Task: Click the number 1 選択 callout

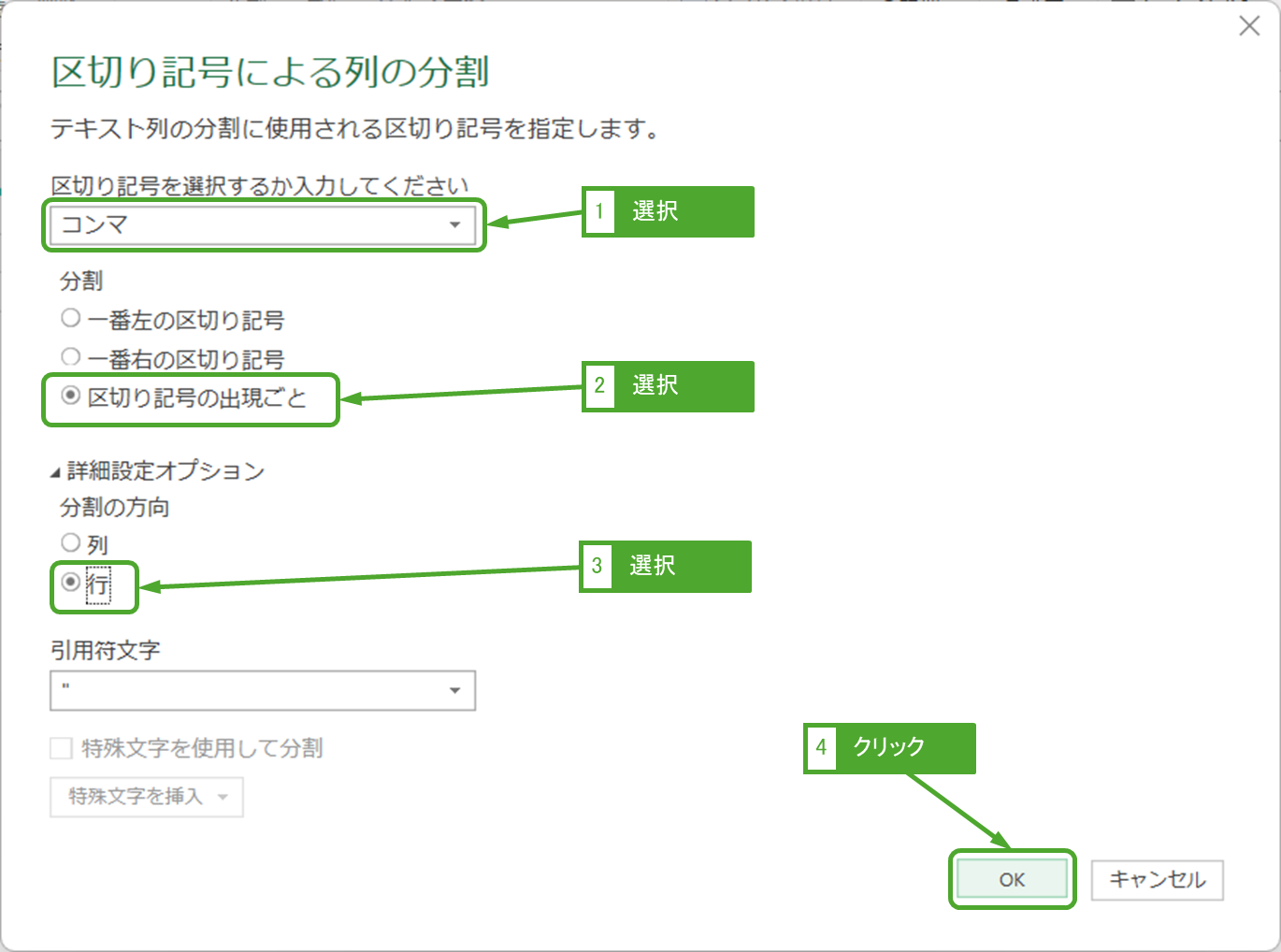Action: coord(668,211)
